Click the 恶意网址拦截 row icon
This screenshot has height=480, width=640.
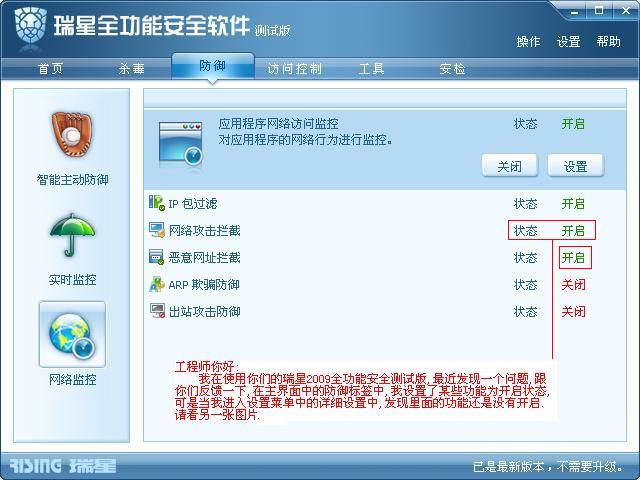pos(157,257)
